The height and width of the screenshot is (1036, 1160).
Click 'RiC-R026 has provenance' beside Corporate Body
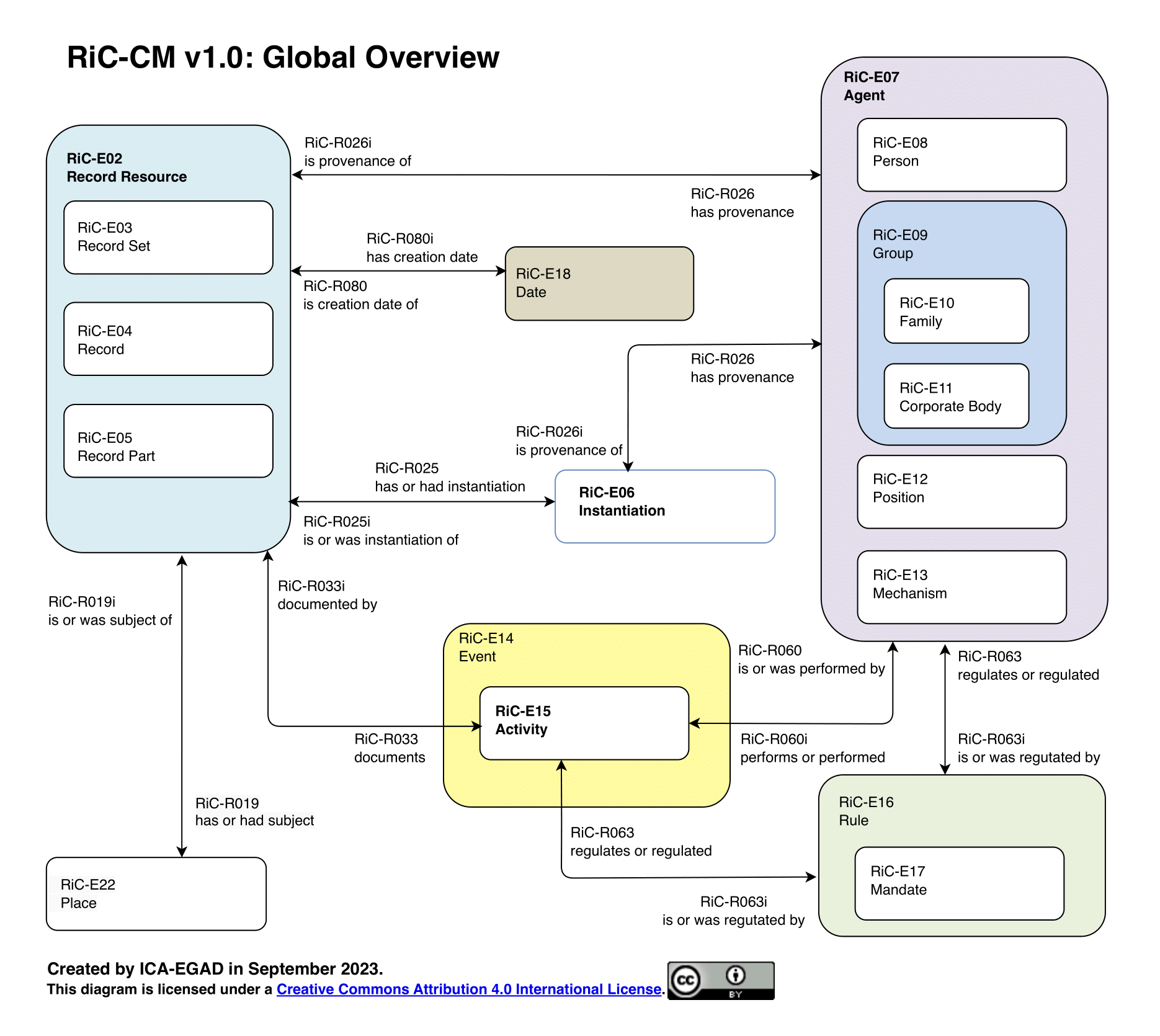point(742,368)
